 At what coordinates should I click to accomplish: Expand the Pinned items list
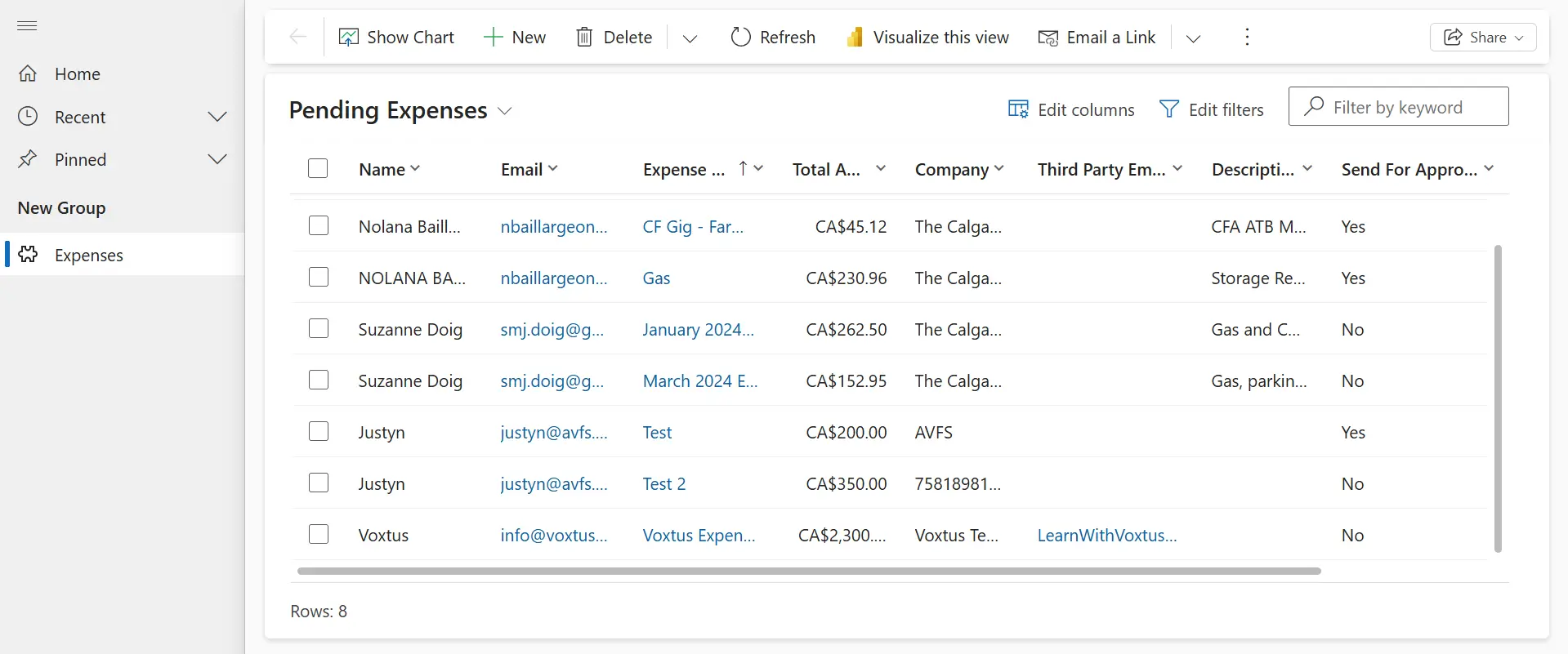coord(217,159)
